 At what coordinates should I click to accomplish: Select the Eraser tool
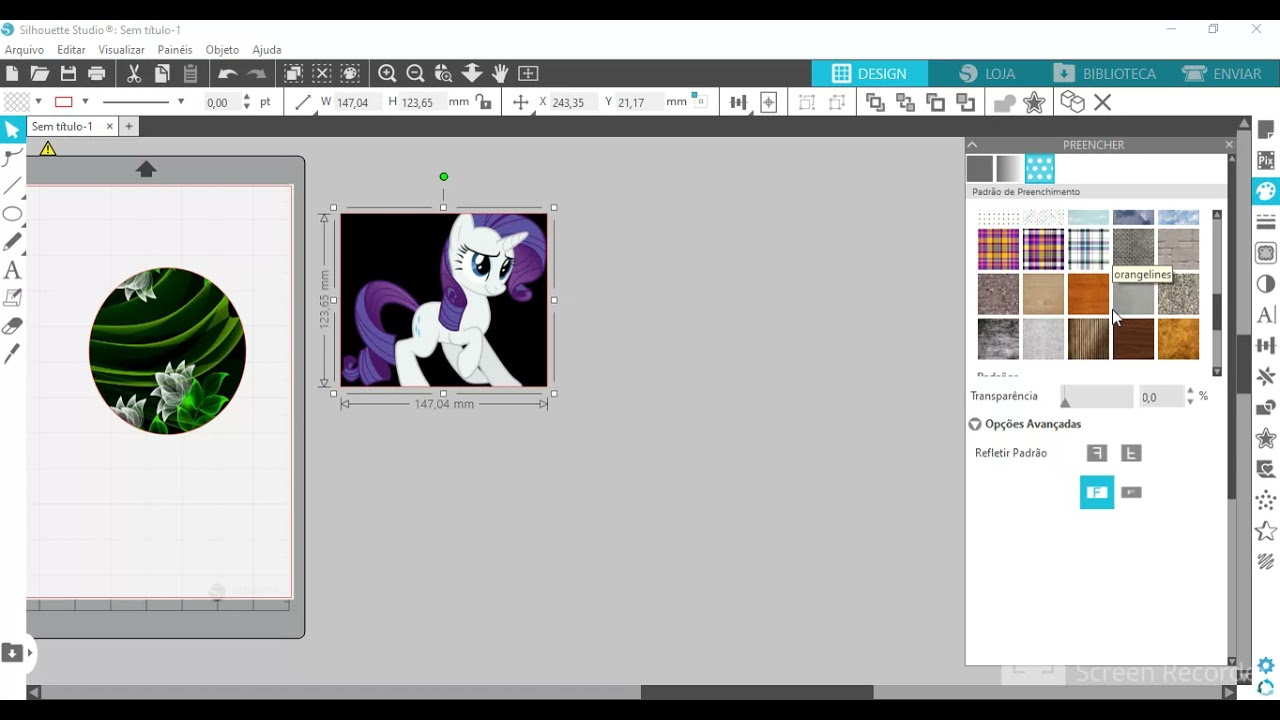[13, 326]
